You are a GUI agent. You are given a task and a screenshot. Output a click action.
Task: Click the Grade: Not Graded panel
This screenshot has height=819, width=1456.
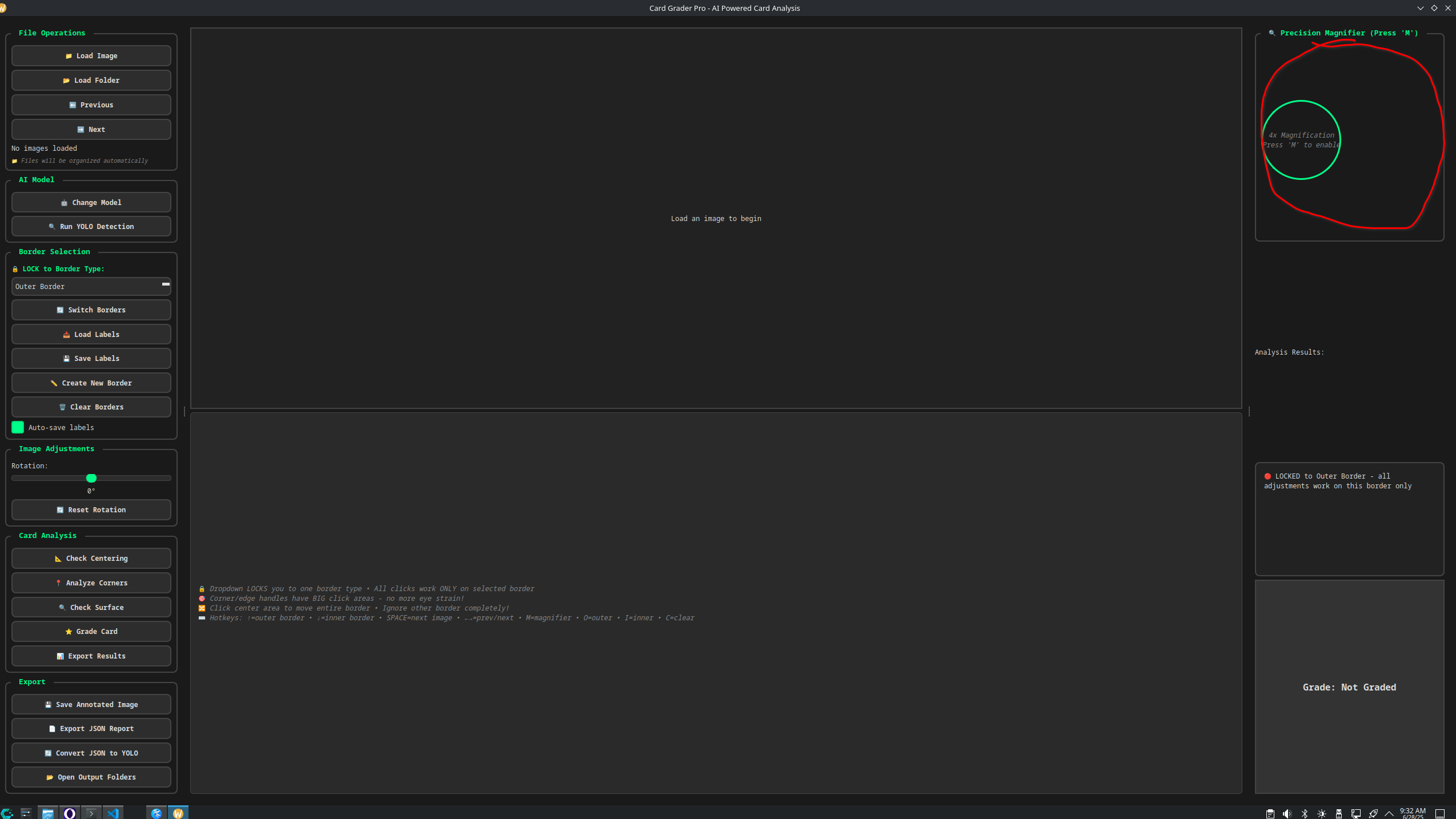click(1349, 687)
